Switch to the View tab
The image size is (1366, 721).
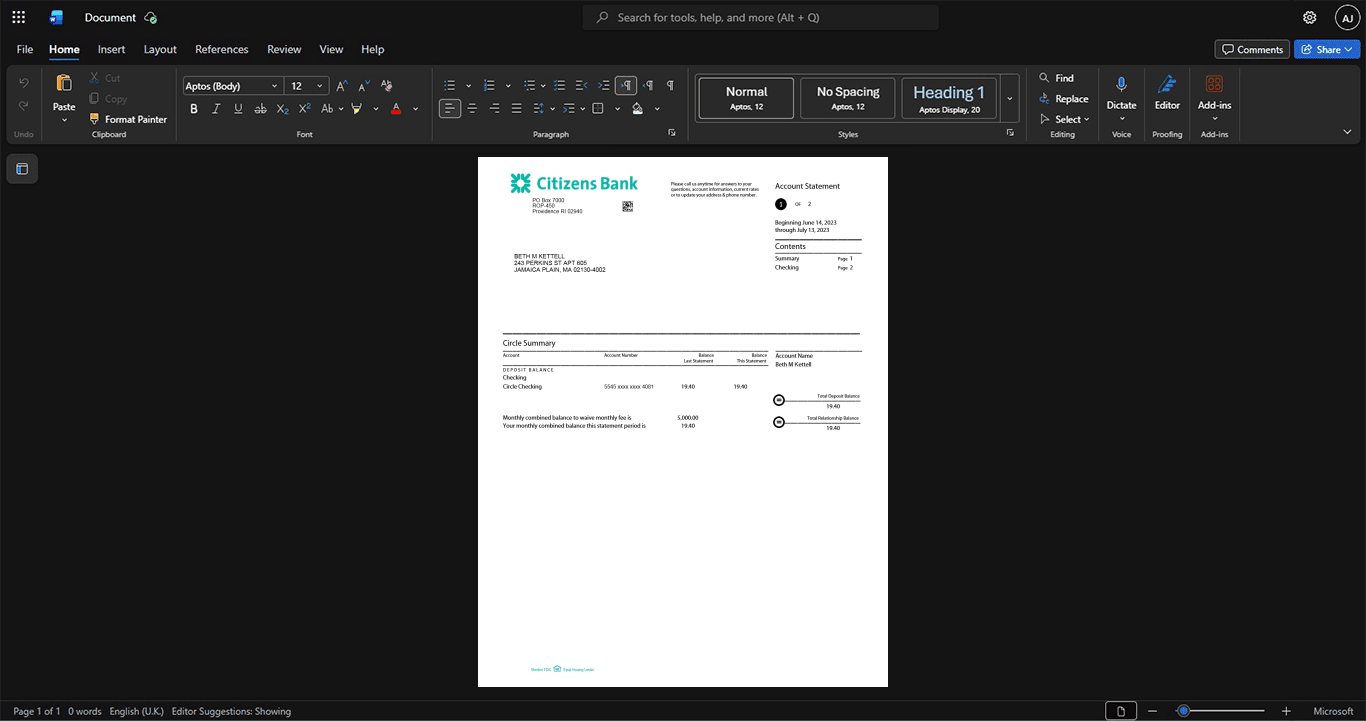coord(331,49)
